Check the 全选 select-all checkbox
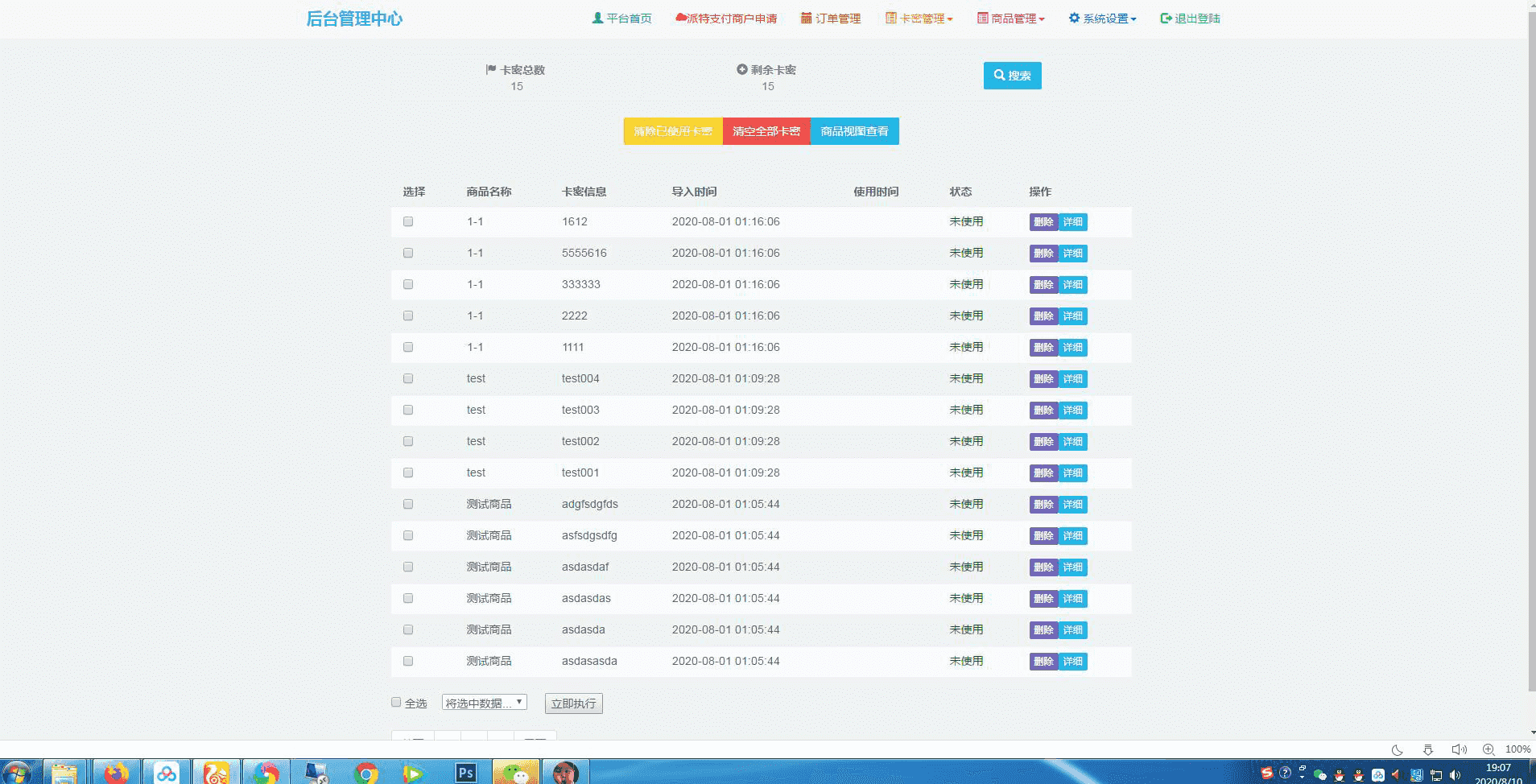Screen dimensions: 1536x784 [396, 702]
